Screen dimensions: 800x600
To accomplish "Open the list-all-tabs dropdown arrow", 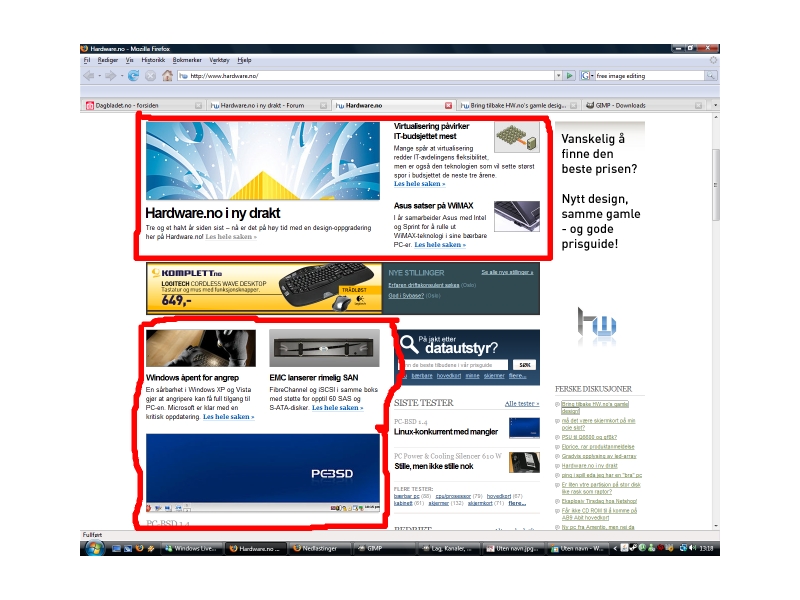I will (x=715, y=105).
